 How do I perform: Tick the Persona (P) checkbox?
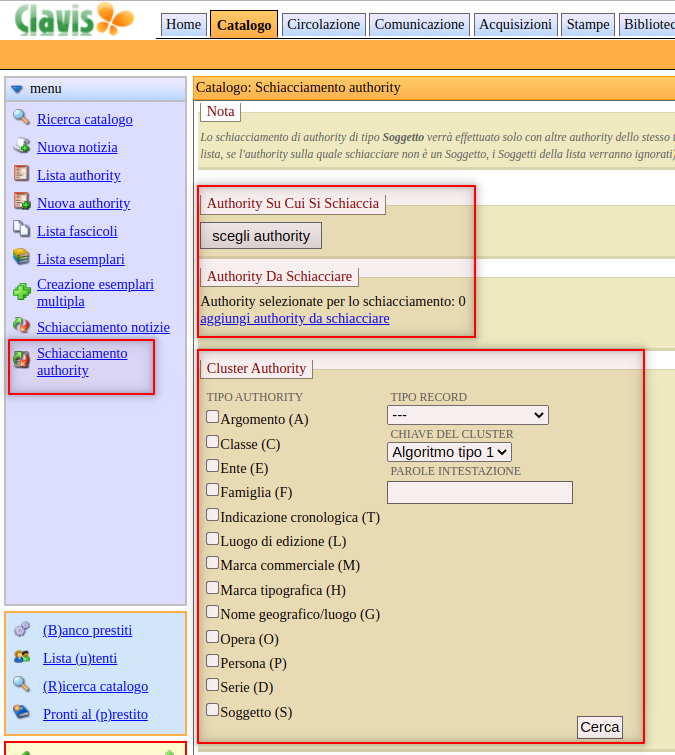[x=213, y=661]
